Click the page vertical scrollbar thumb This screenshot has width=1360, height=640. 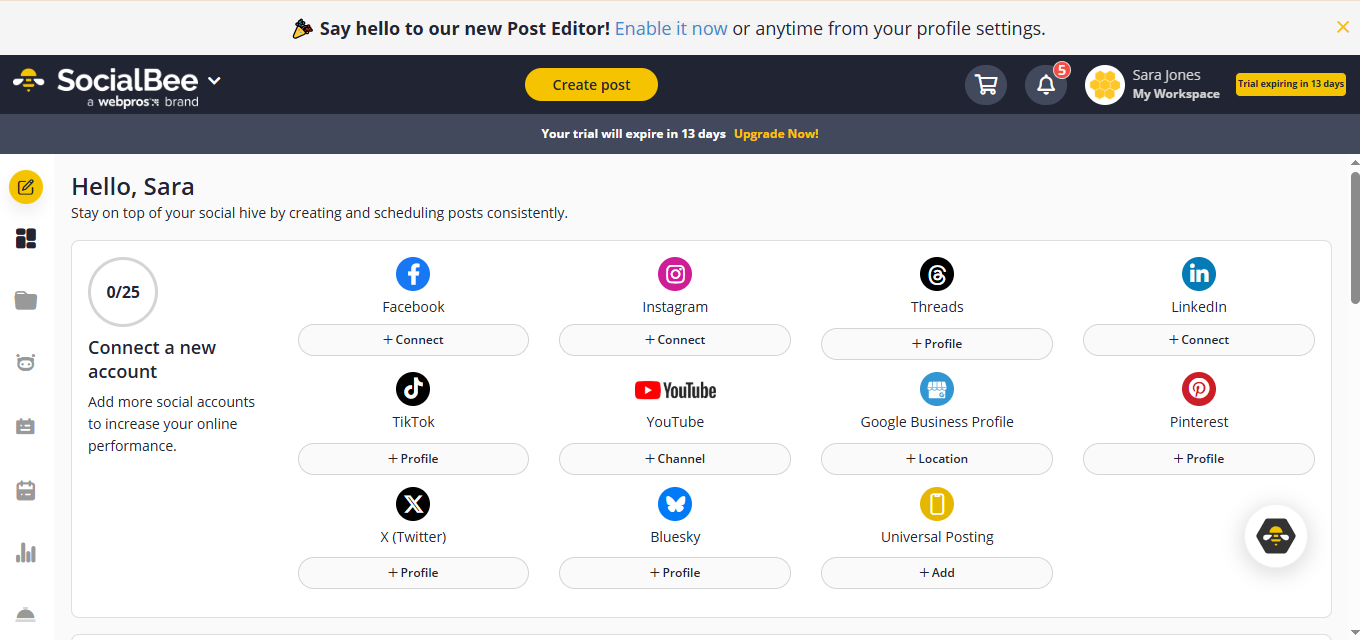1355,238
